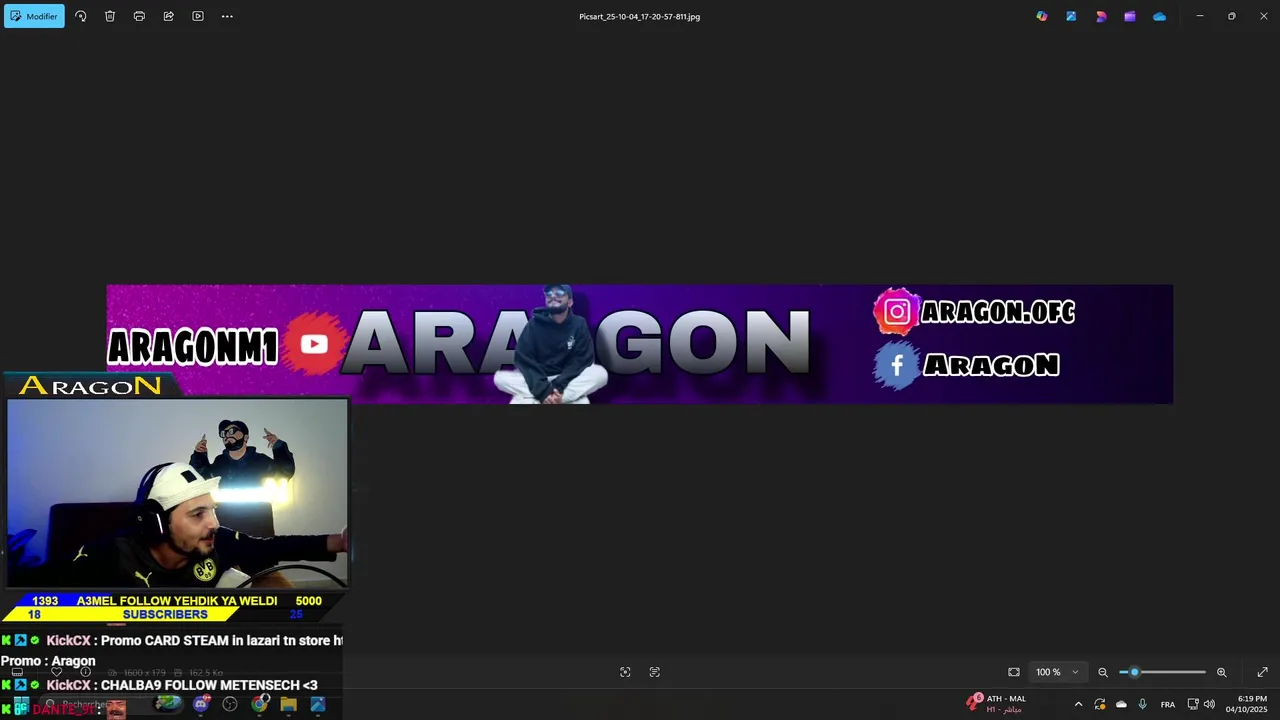
Task: Open the Copilot icon in the title bar
Action: click(1042, 16)
